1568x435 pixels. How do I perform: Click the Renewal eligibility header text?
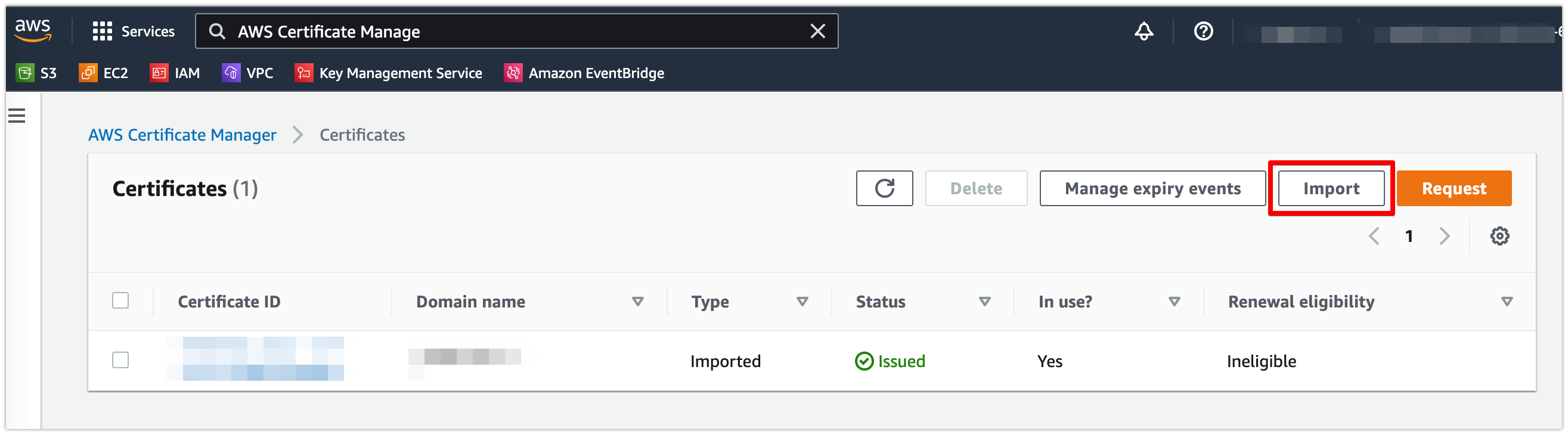[x=1301, y=302]
